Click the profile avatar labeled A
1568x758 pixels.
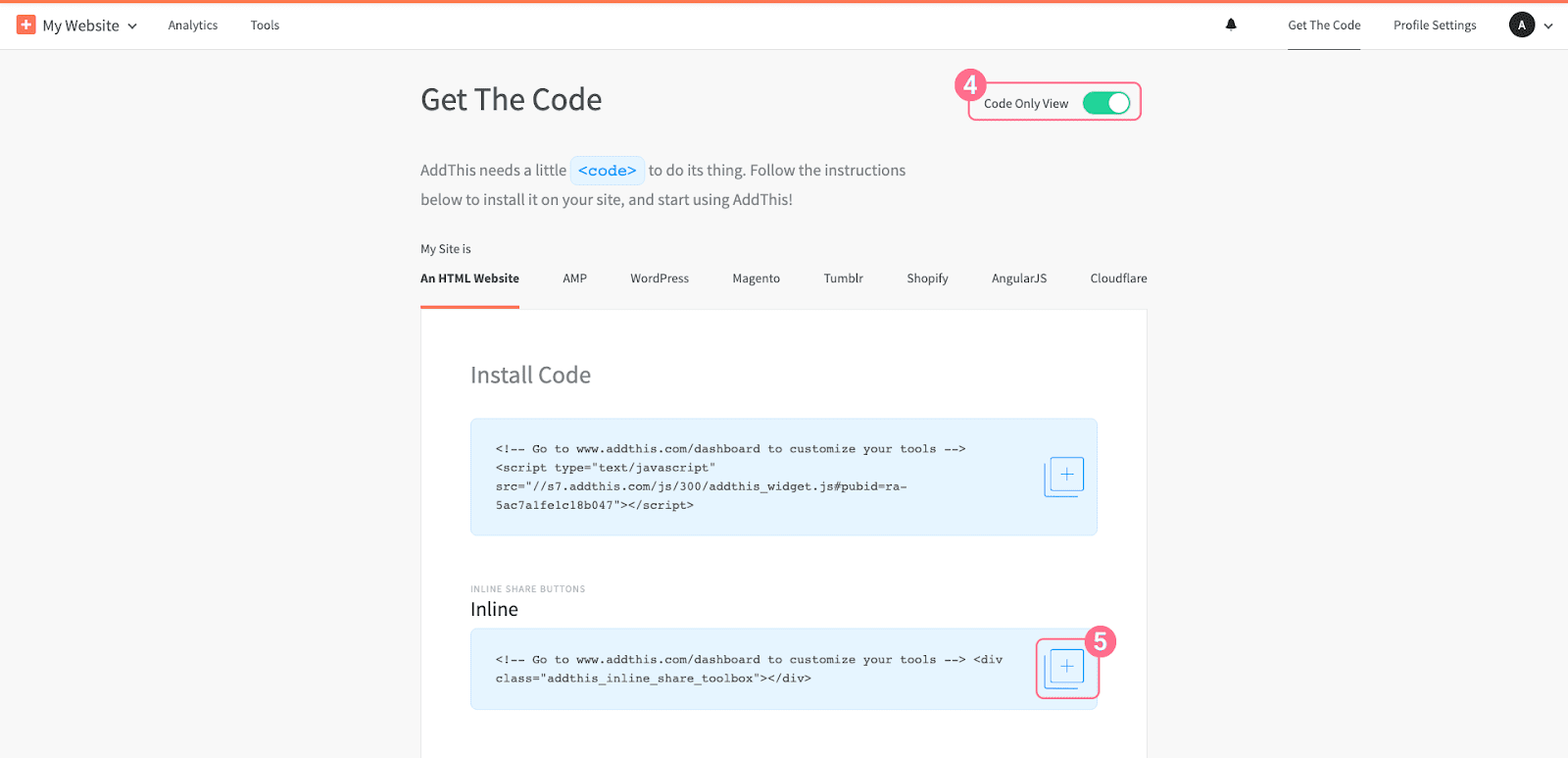coord(1521,25)
